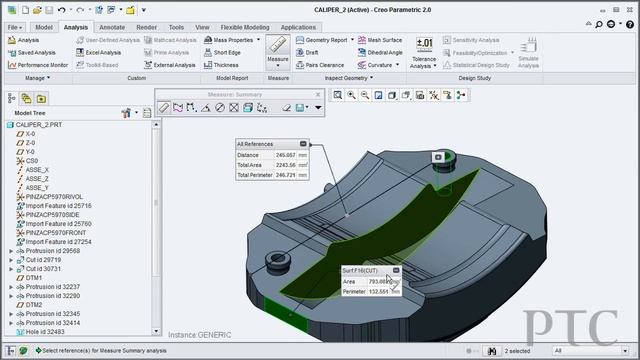640x360 pixels.
Task: Toggle Volume measure mode
Action: [248, 107]
